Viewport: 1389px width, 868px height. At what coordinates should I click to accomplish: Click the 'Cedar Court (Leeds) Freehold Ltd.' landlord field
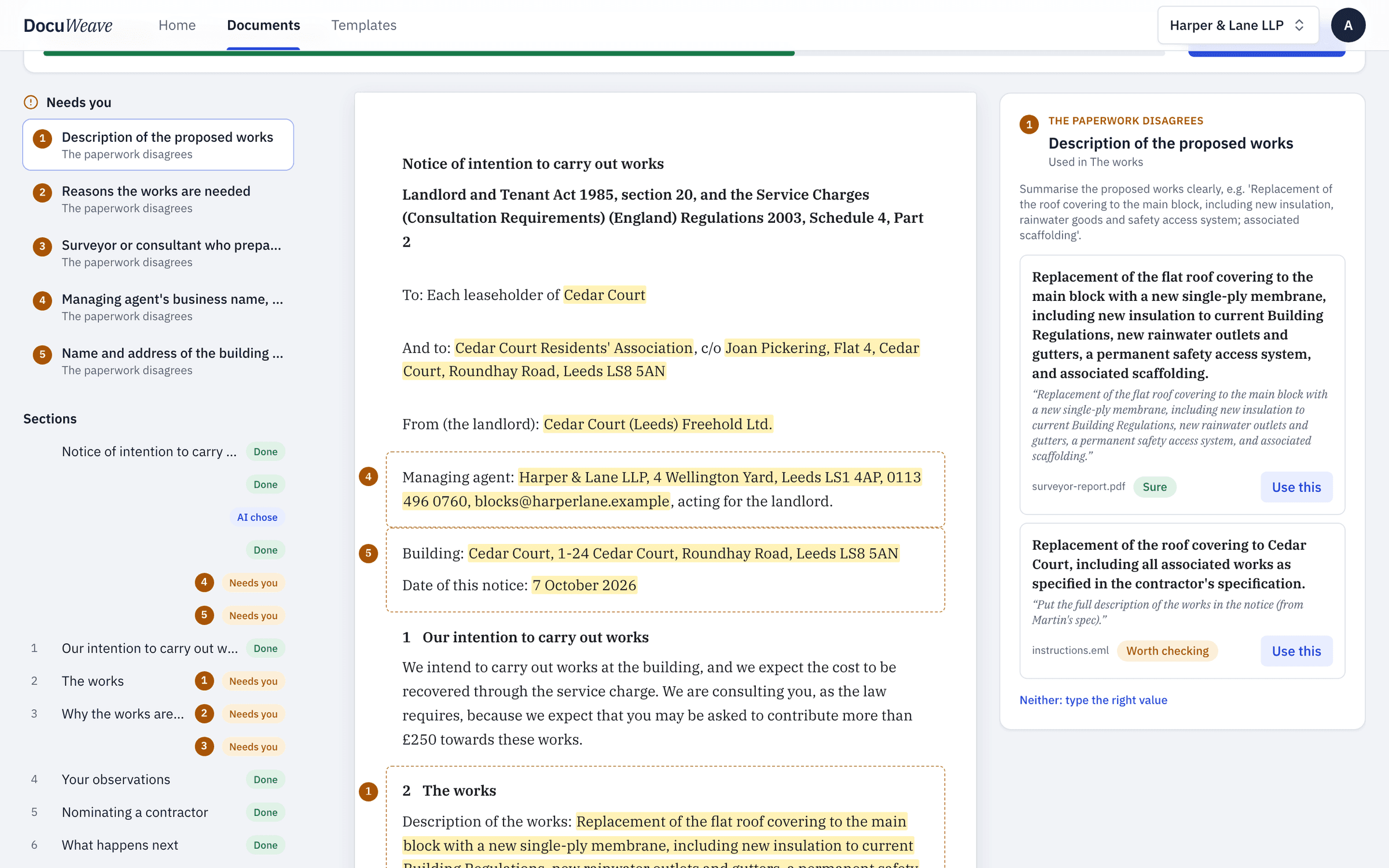point(657,424)
